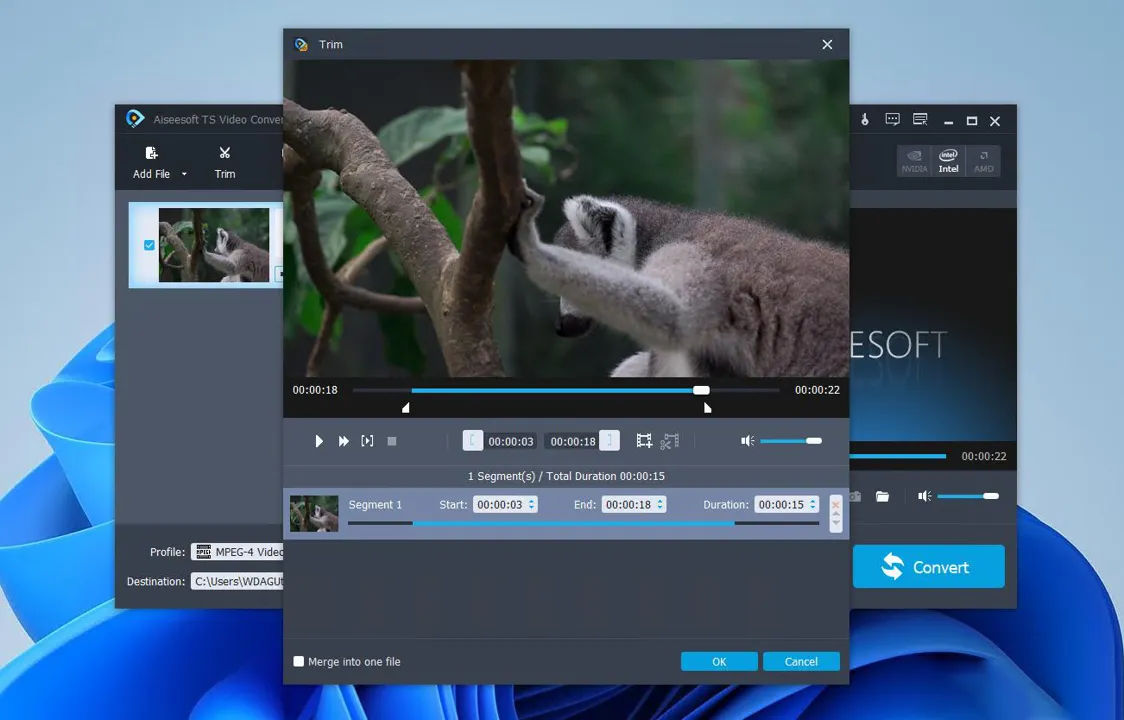Click Aiseesoft logo in main title bar
The width and height of the screenshot is (1124, 720).
[135, 119]
